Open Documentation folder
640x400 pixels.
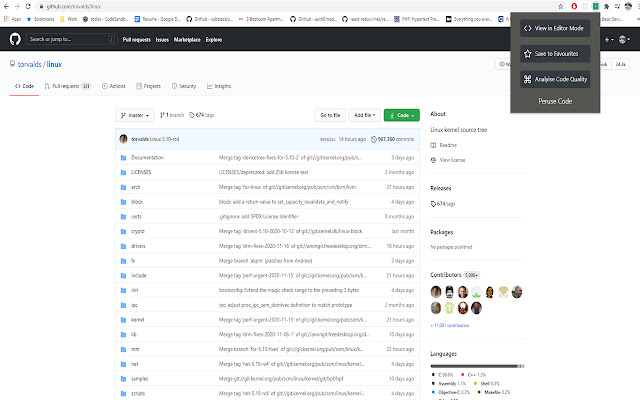(x=147, y=158)
